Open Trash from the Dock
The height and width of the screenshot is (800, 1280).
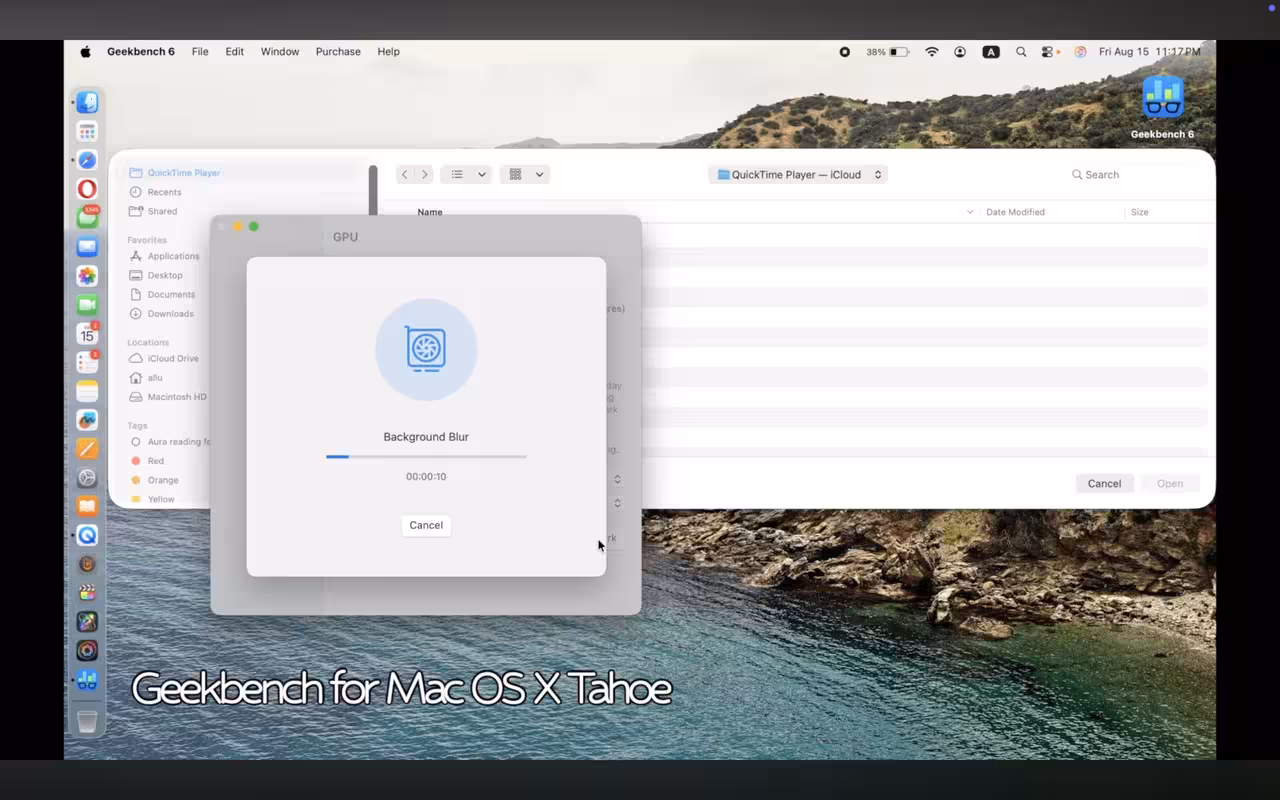pos(87,722)
